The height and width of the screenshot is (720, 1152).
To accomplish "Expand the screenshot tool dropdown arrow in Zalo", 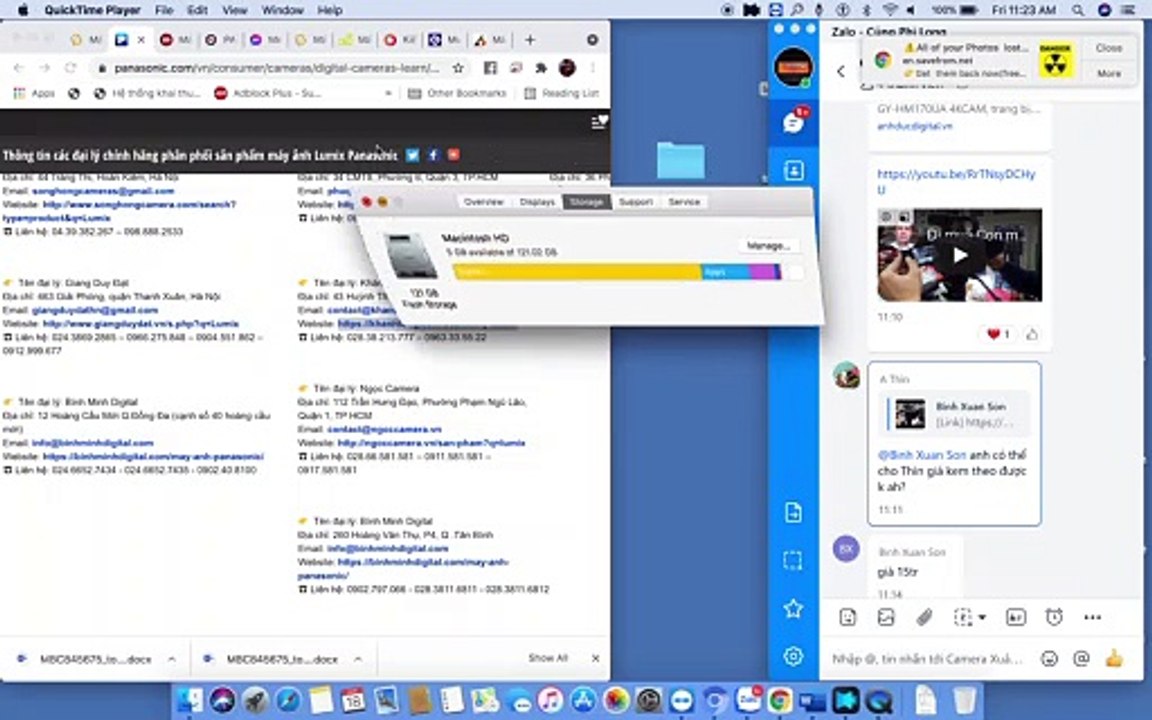I will pos(982,617).
